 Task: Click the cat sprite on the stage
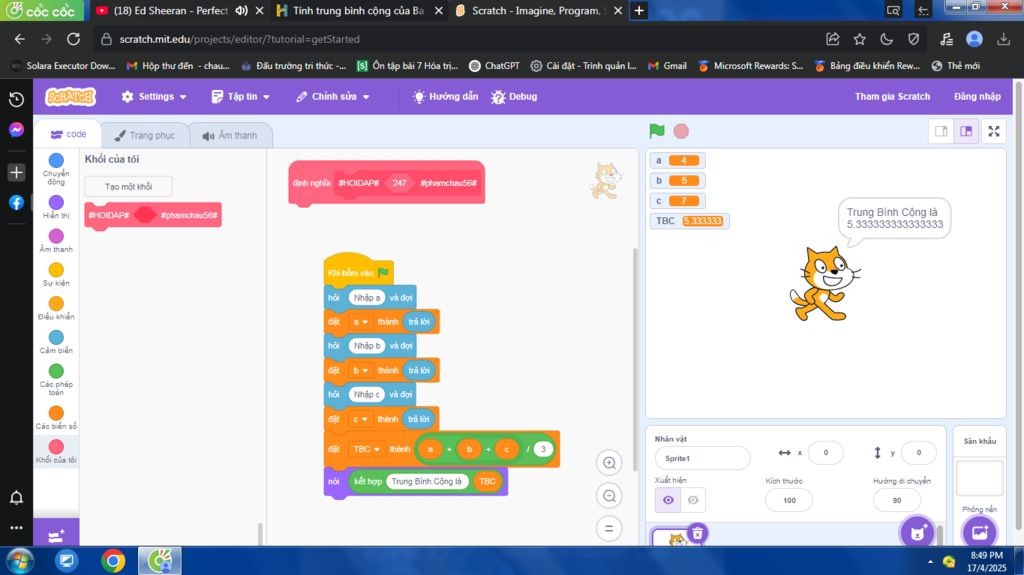824,284
